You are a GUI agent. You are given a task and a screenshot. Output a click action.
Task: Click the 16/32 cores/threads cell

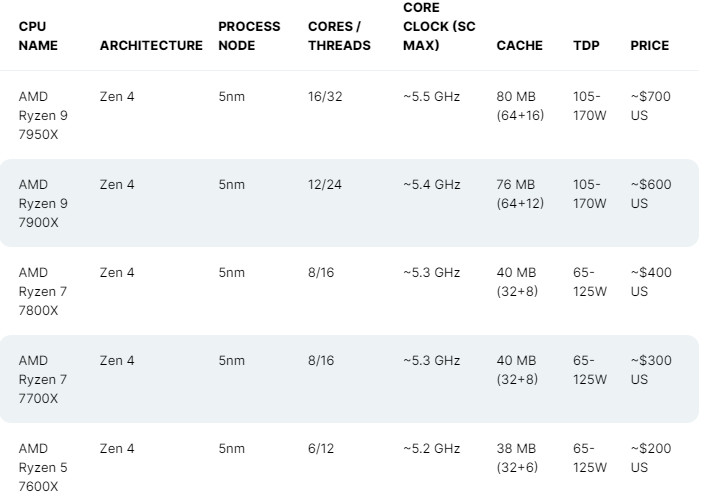coord(325,96)
